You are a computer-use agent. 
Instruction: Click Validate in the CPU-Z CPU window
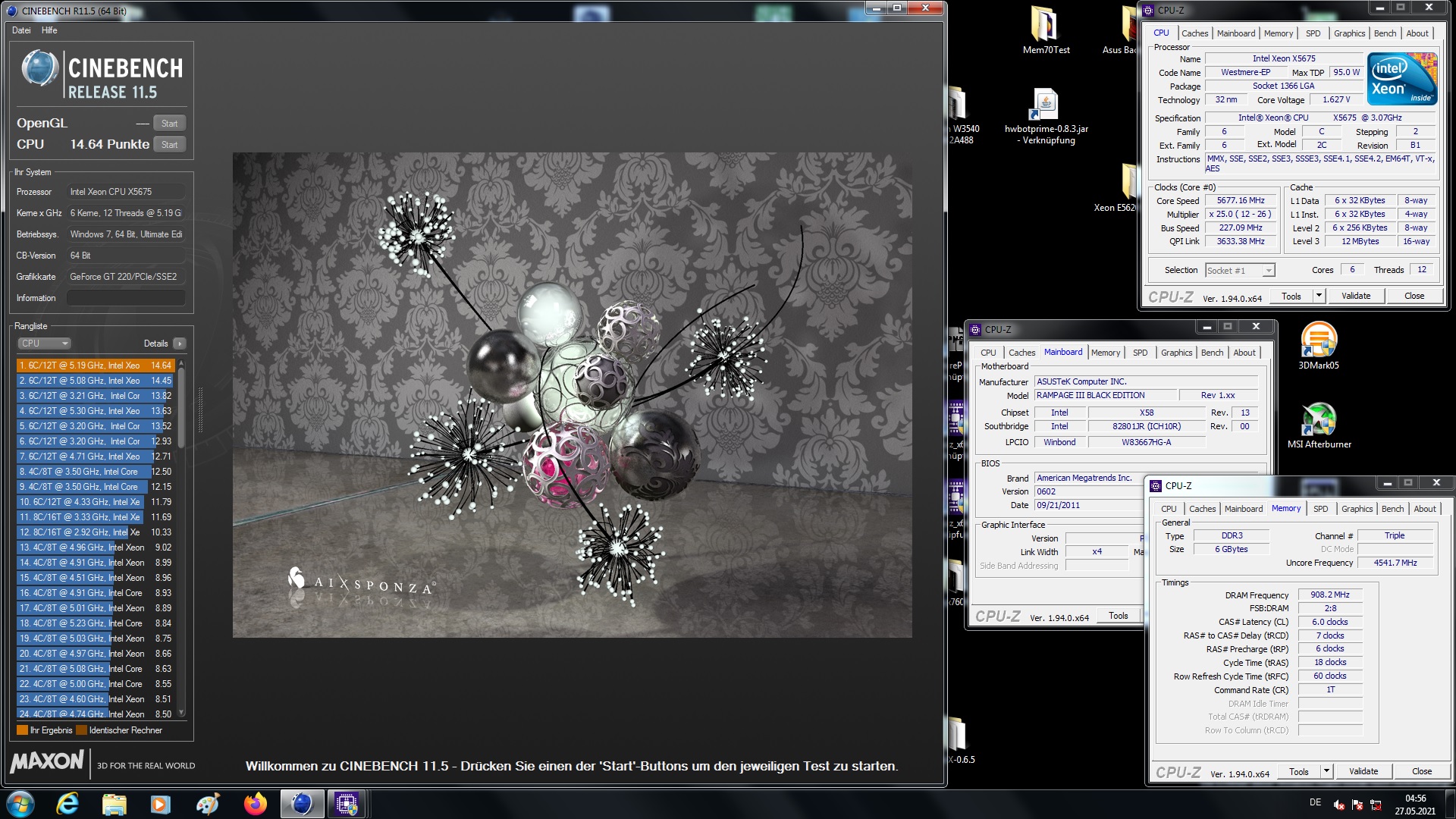tap(1355, 296)
